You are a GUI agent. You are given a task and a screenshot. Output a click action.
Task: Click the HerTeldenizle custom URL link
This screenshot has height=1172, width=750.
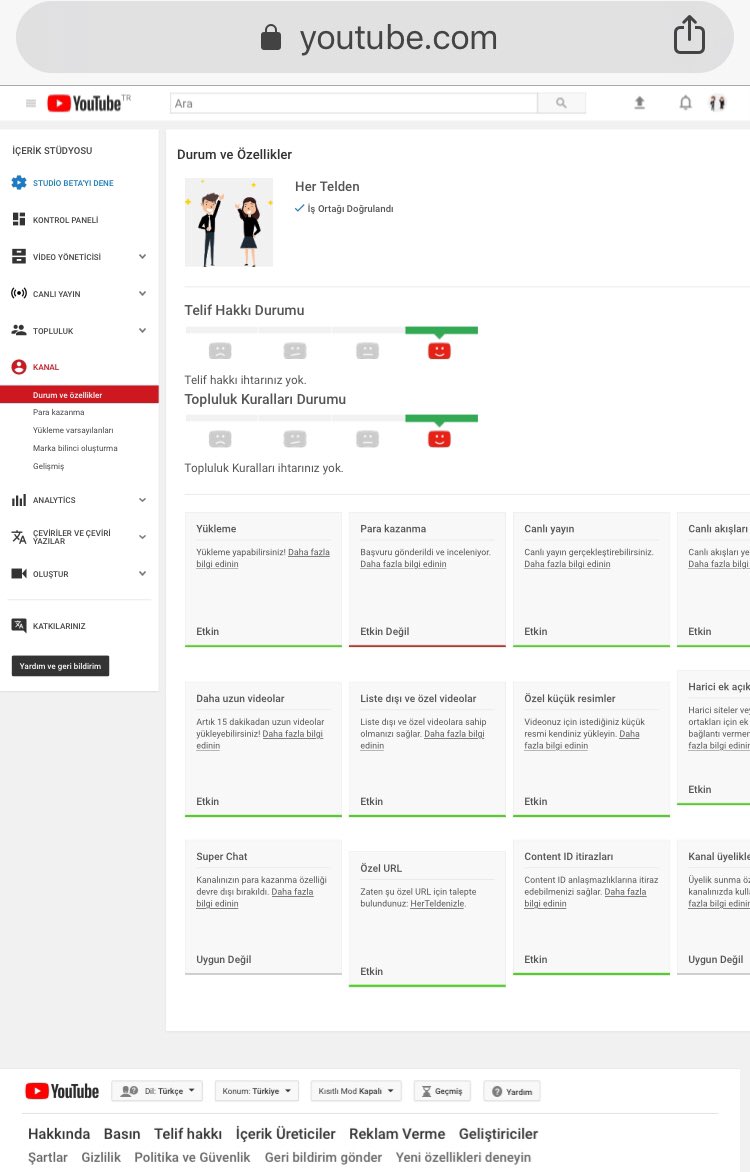(x=437, y=904)
